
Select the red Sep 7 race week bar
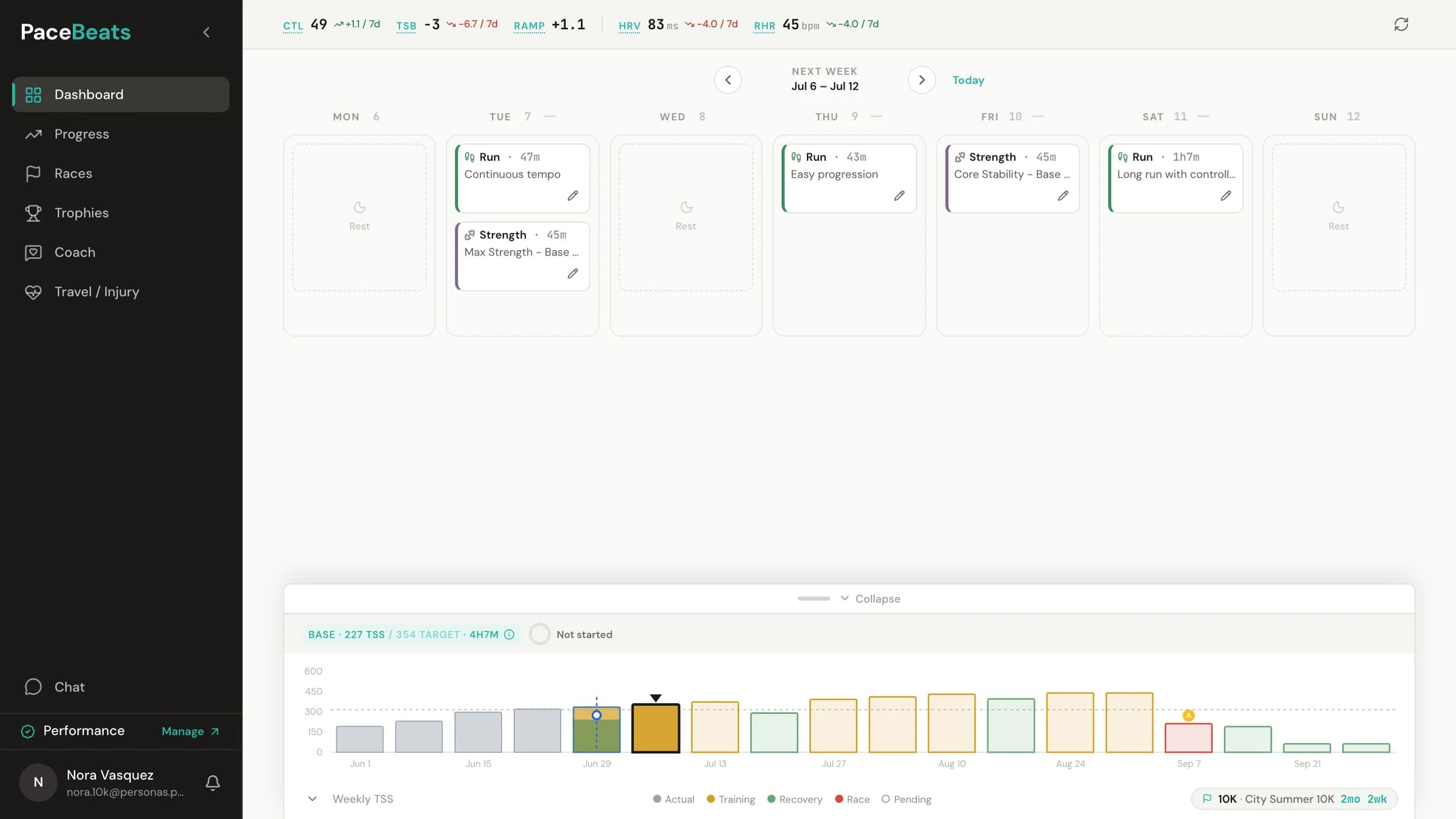coord(1188,738)
